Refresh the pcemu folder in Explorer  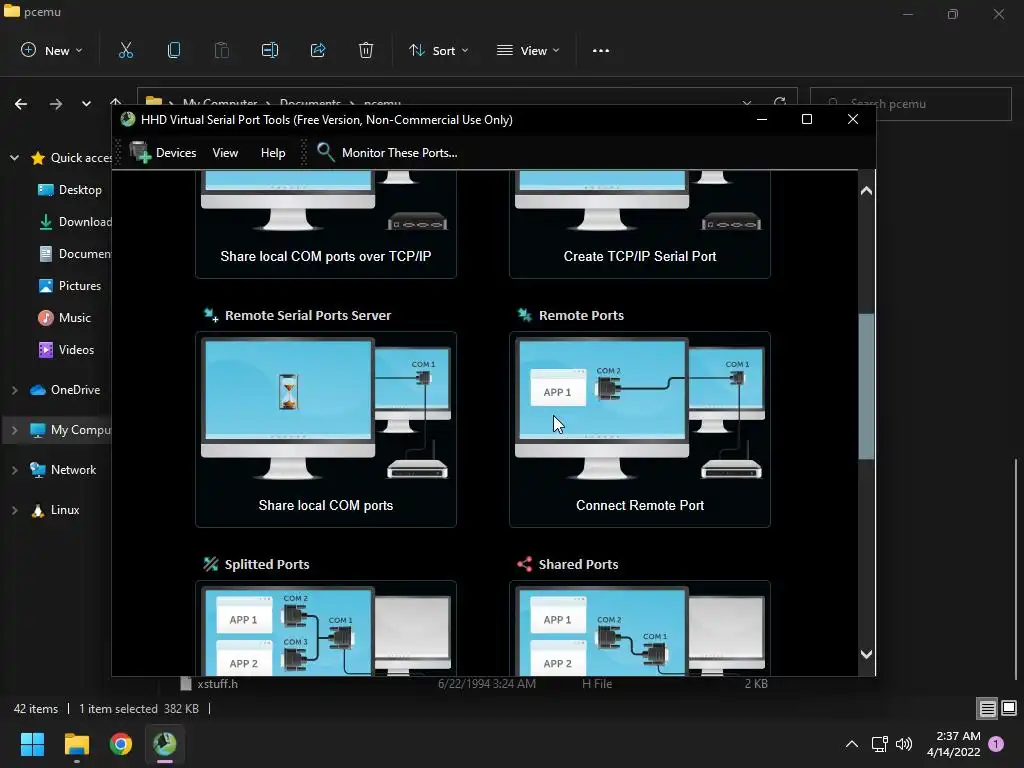pyautogui.click(x=780, y=103)
